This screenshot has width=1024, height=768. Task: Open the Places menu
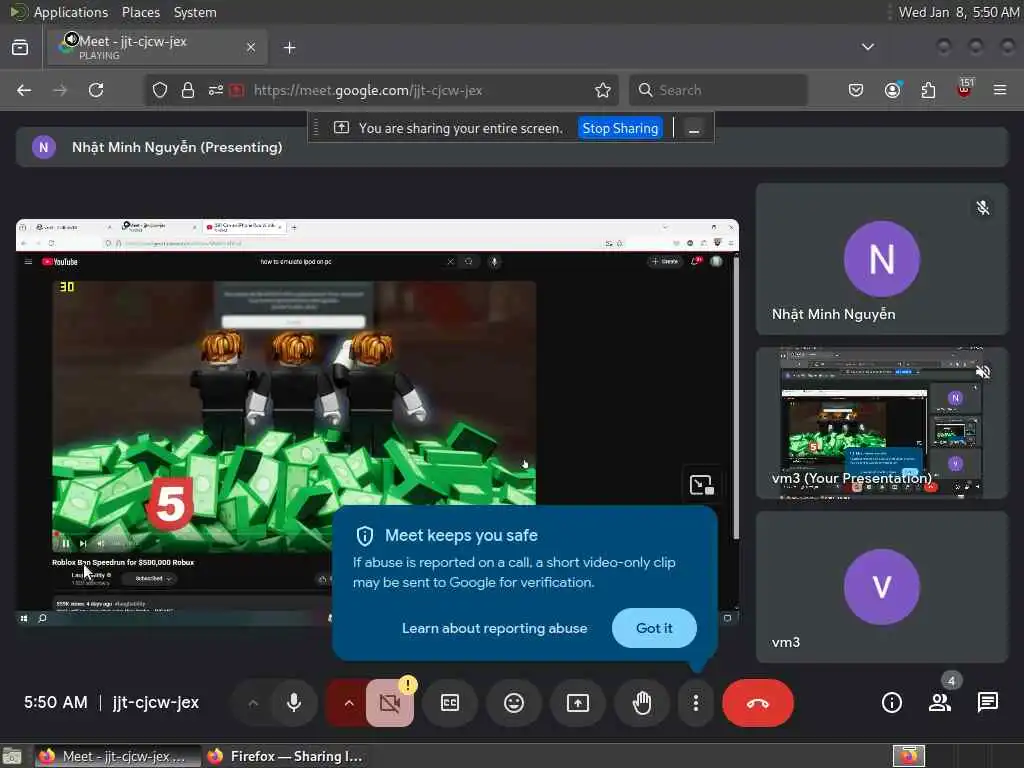(x=140, y=12)
